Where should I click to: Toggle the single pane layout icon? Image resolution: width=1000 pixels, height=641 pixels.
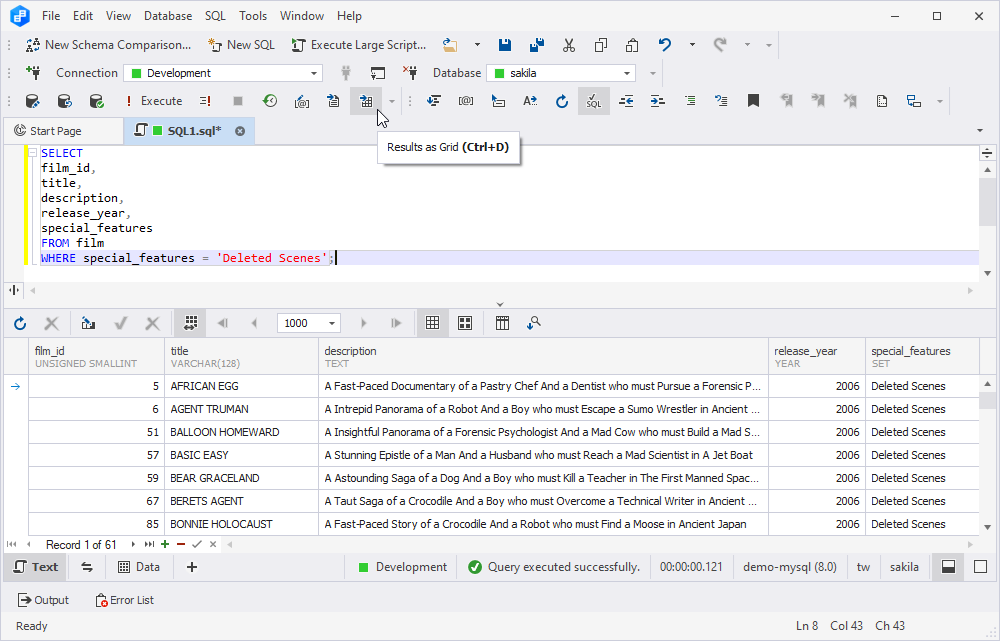pyautogui.click(x=980, y=566)
